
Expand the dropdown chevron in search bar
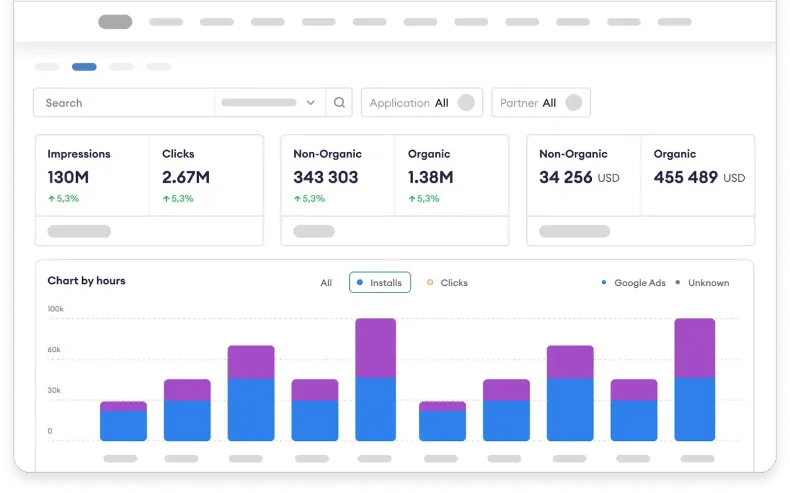(310, 103)
